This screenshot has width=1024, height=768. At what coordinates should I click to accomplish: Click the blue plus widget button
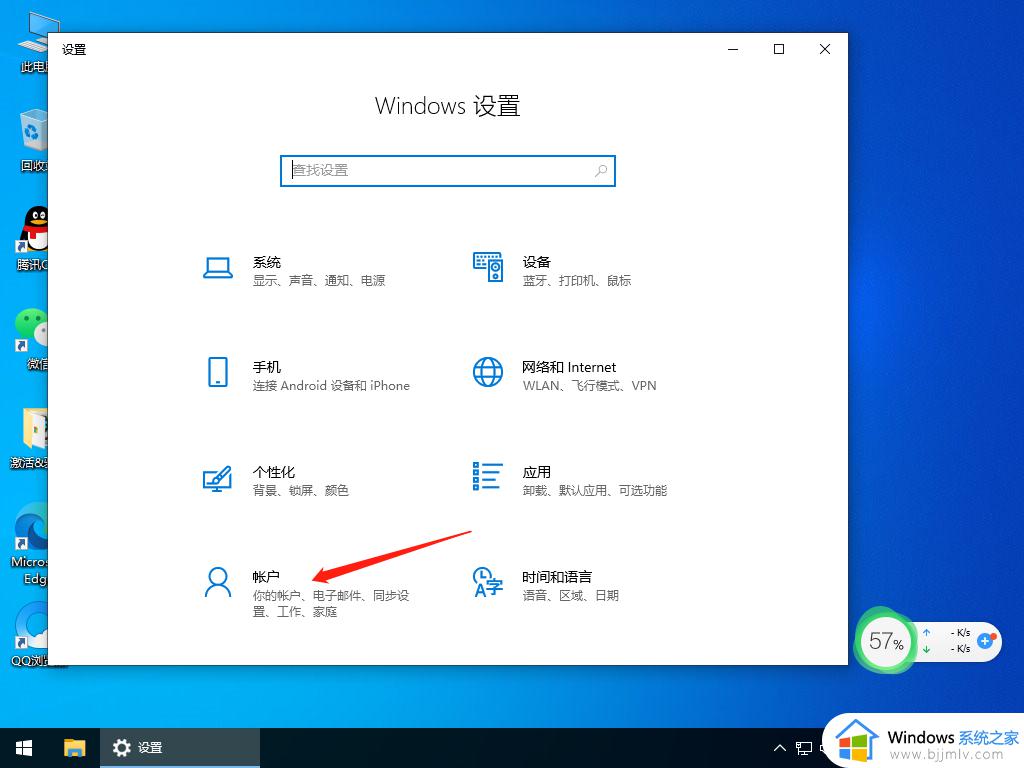pyautogui.click(x=985, y=641)
